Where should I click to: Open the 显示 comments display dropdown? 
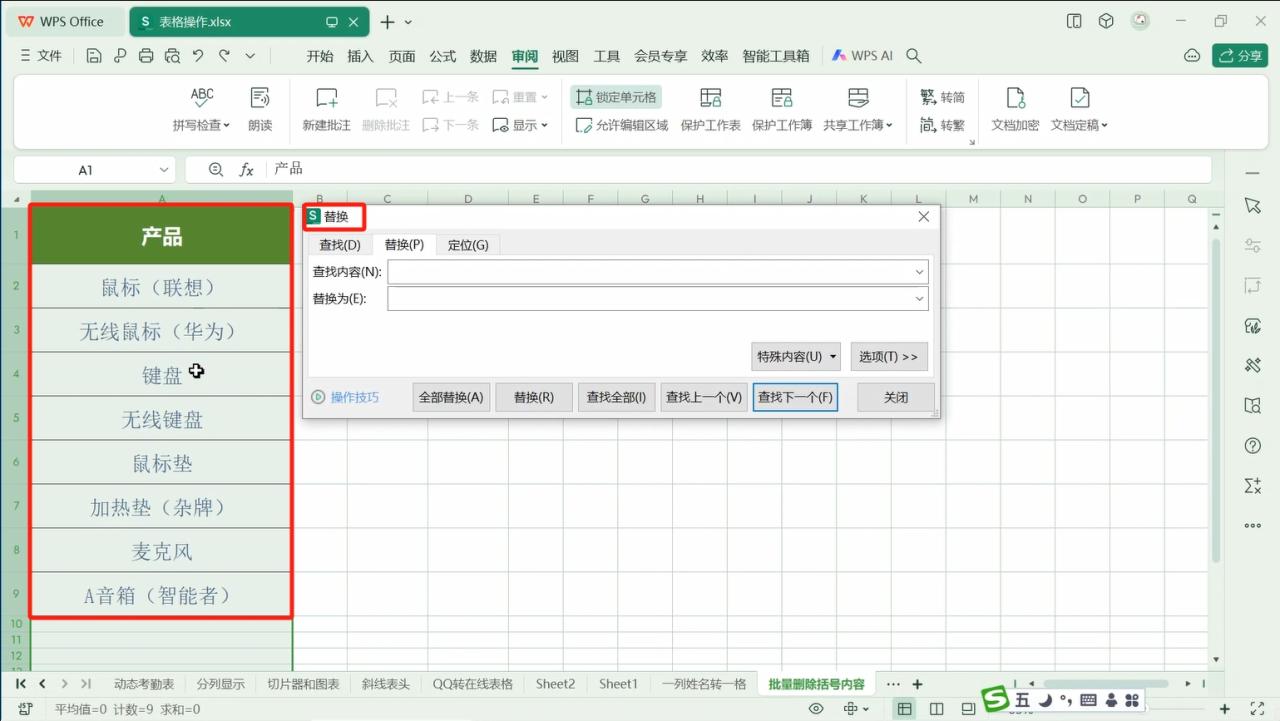pos(520,125)
